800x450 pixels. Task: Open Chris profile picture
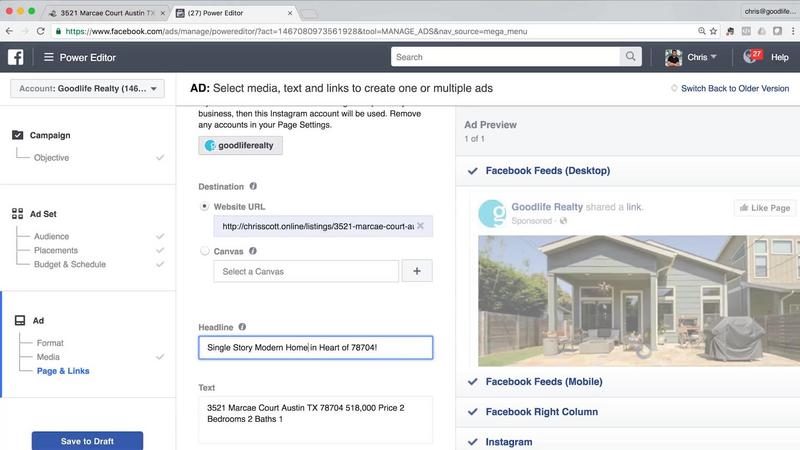tap(673, 57)
